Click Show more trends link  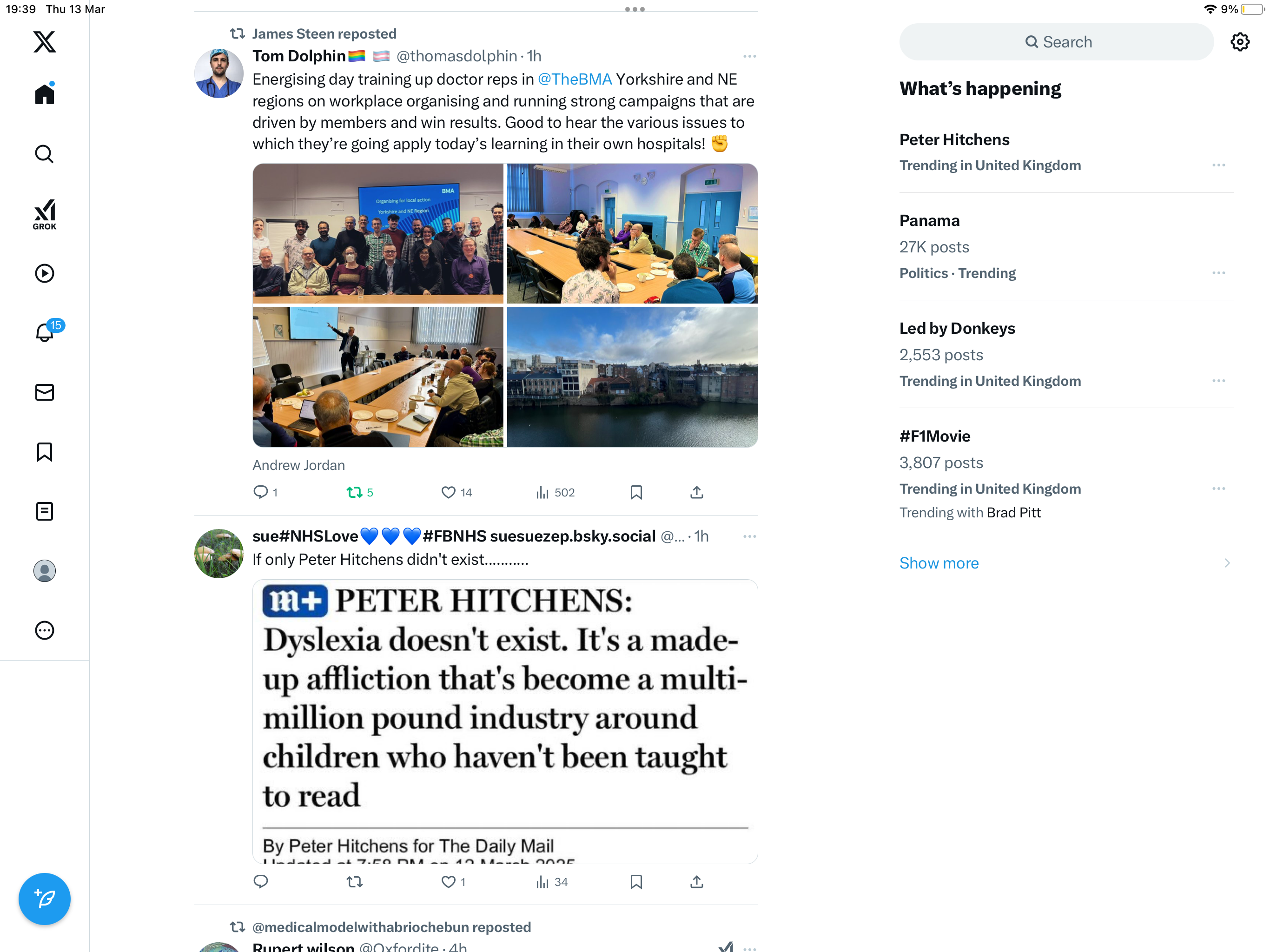point(939,563)
